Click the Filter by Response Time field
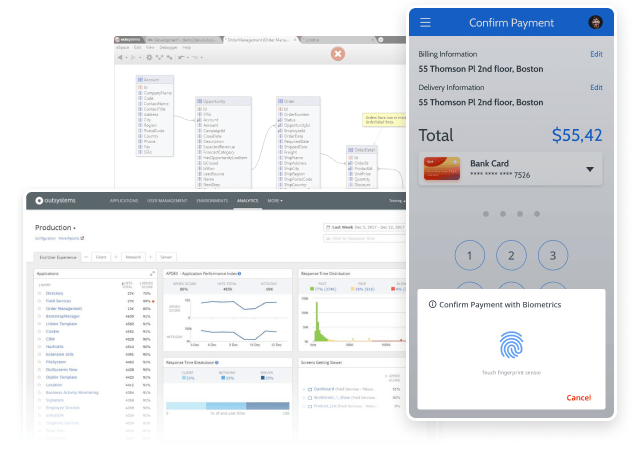Screen dimensions: 635x450 click(x=364, y=239)
